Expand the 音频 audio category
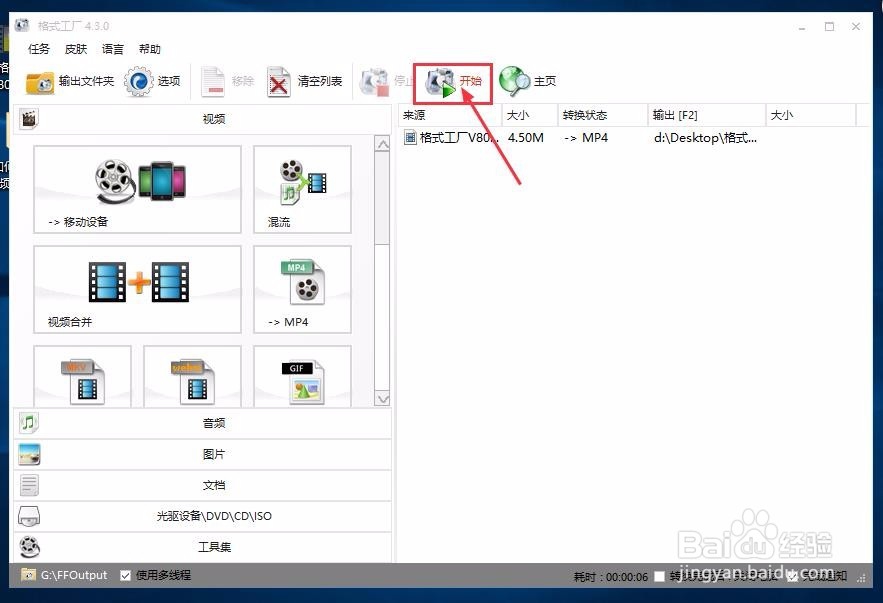 tap(203, 423)
